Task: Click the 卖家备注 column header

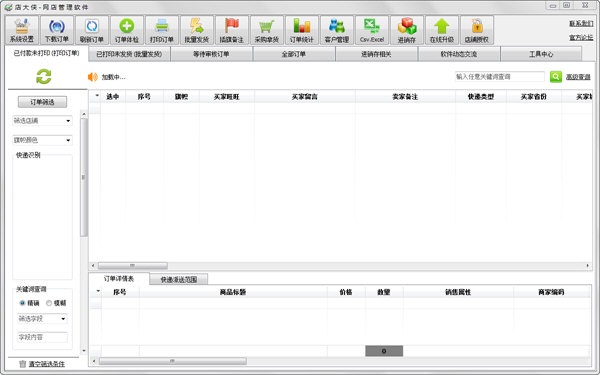Action: tap(405, 97)
